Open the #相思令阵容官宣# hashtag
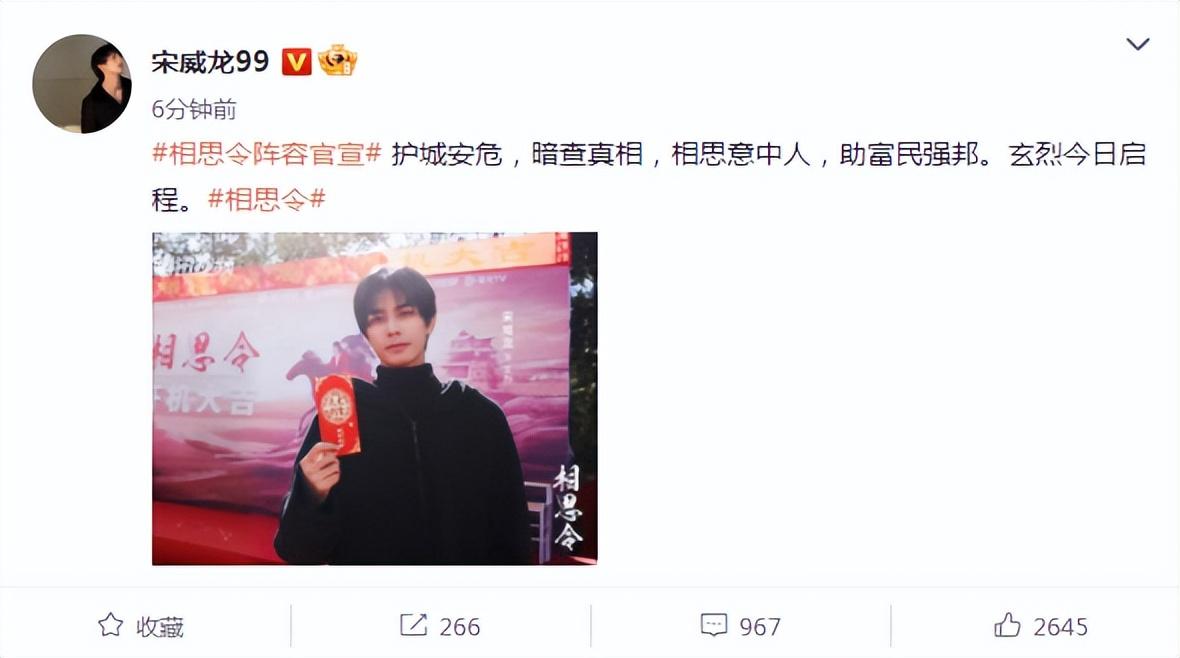This screenshot has height=658, width=1180. coord(267,154)
